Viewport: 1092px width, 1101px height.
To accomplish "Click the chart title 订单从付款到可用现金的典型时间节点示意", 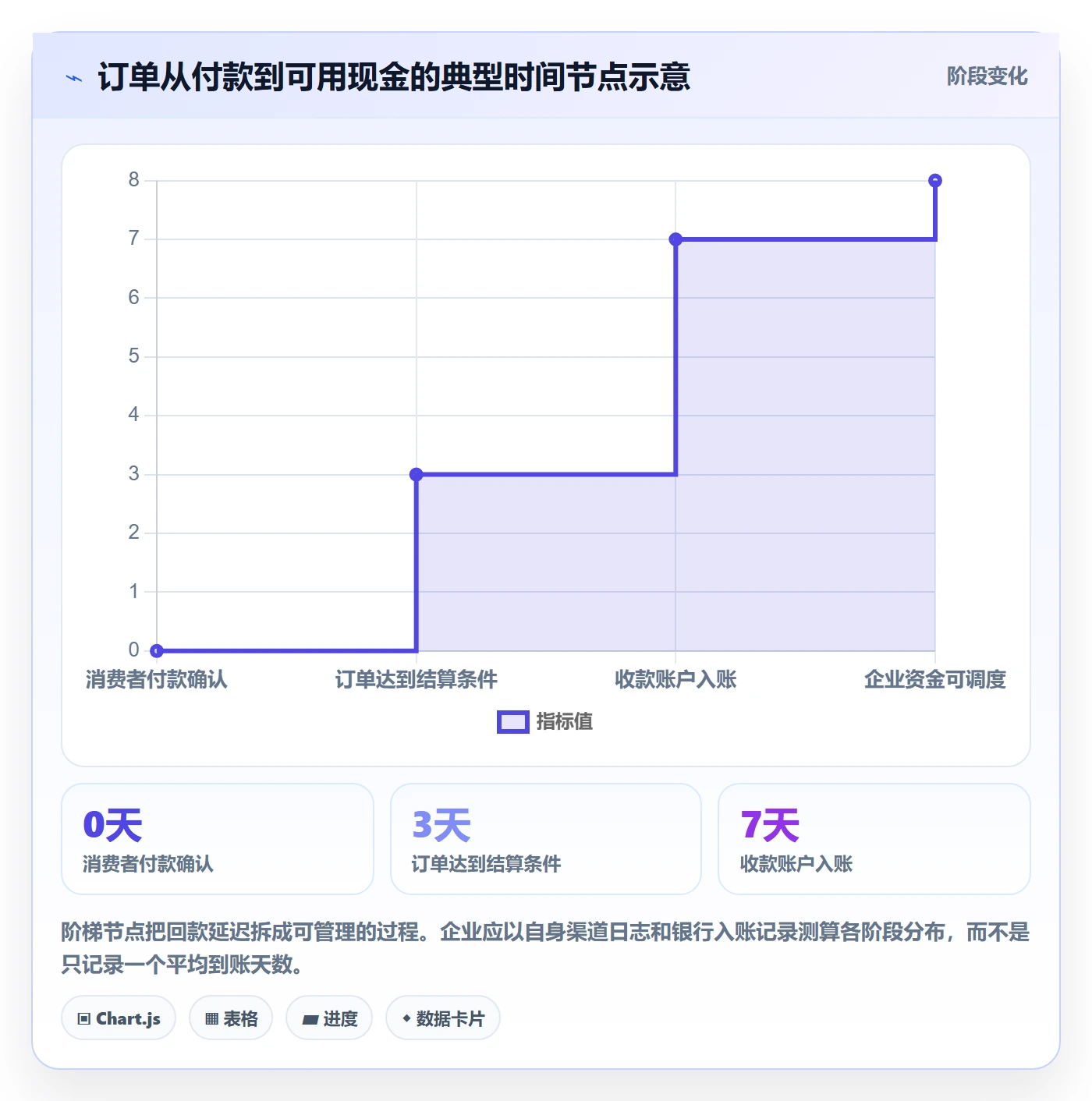I will [x=394, y=77].
